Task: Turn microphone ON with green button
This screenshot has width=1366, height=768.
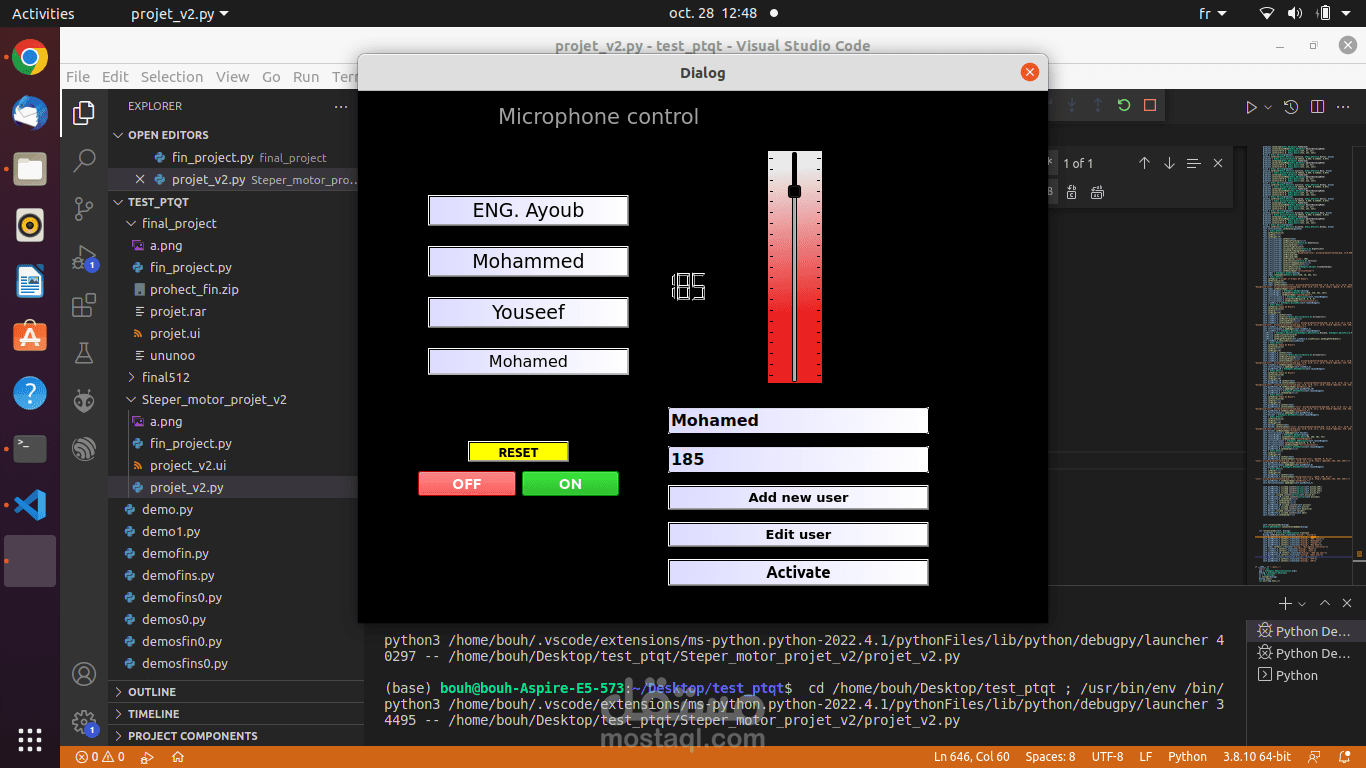Action: pyautogui.click(x=570, y=484)
